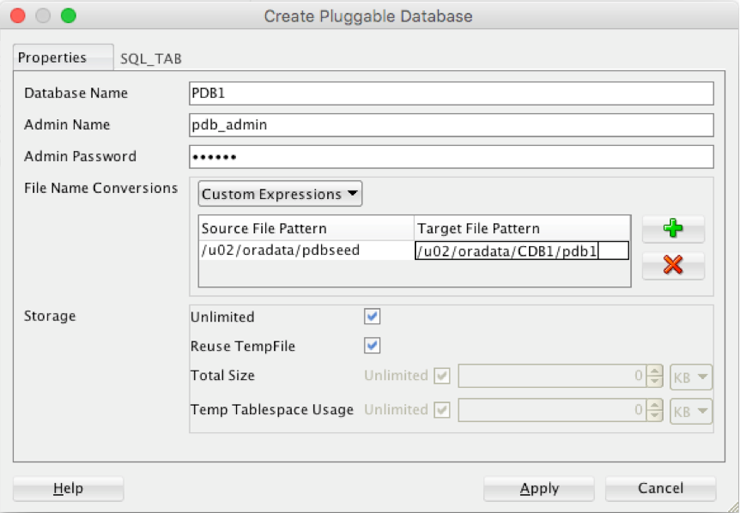Click the red X delete-row icon
Image resolution: width=740 pixels, height=513 pixels.
point(673,265)
